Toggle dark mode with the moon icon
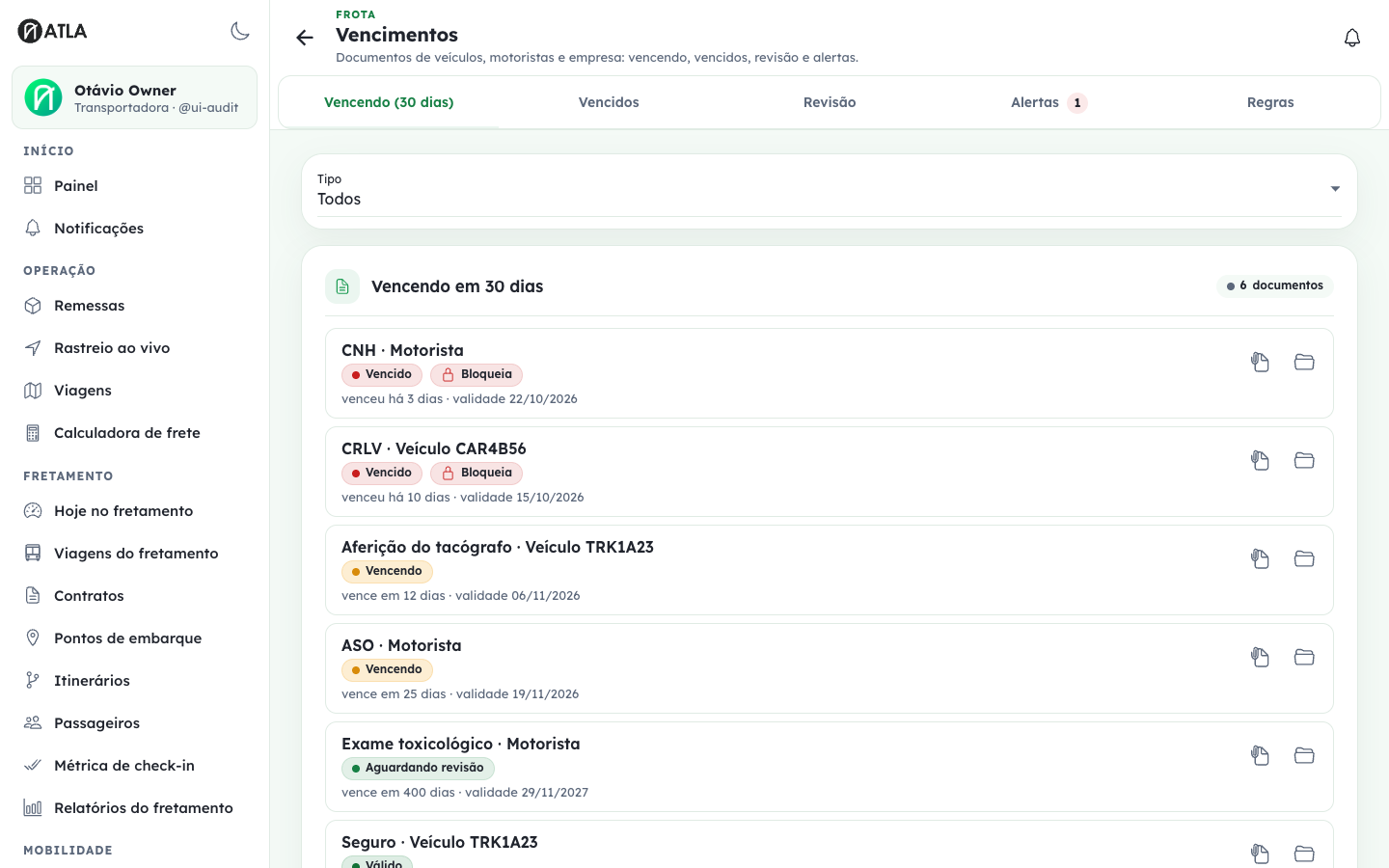1389x868 pixels. click(240, 31)
